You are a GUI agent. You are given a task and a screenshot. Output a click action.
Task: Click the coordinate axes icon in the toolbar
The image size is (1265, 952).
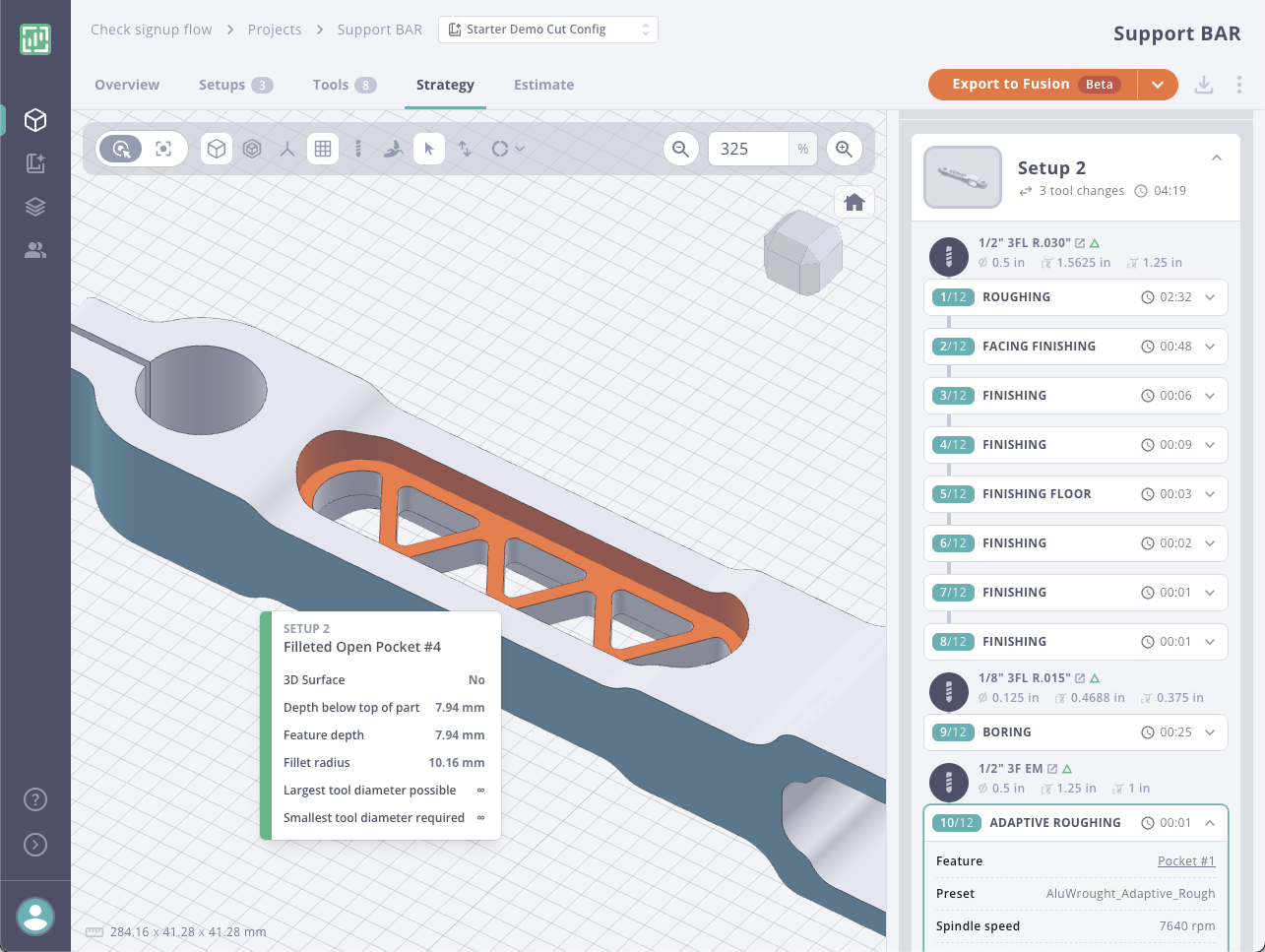[x=287, y=149]
